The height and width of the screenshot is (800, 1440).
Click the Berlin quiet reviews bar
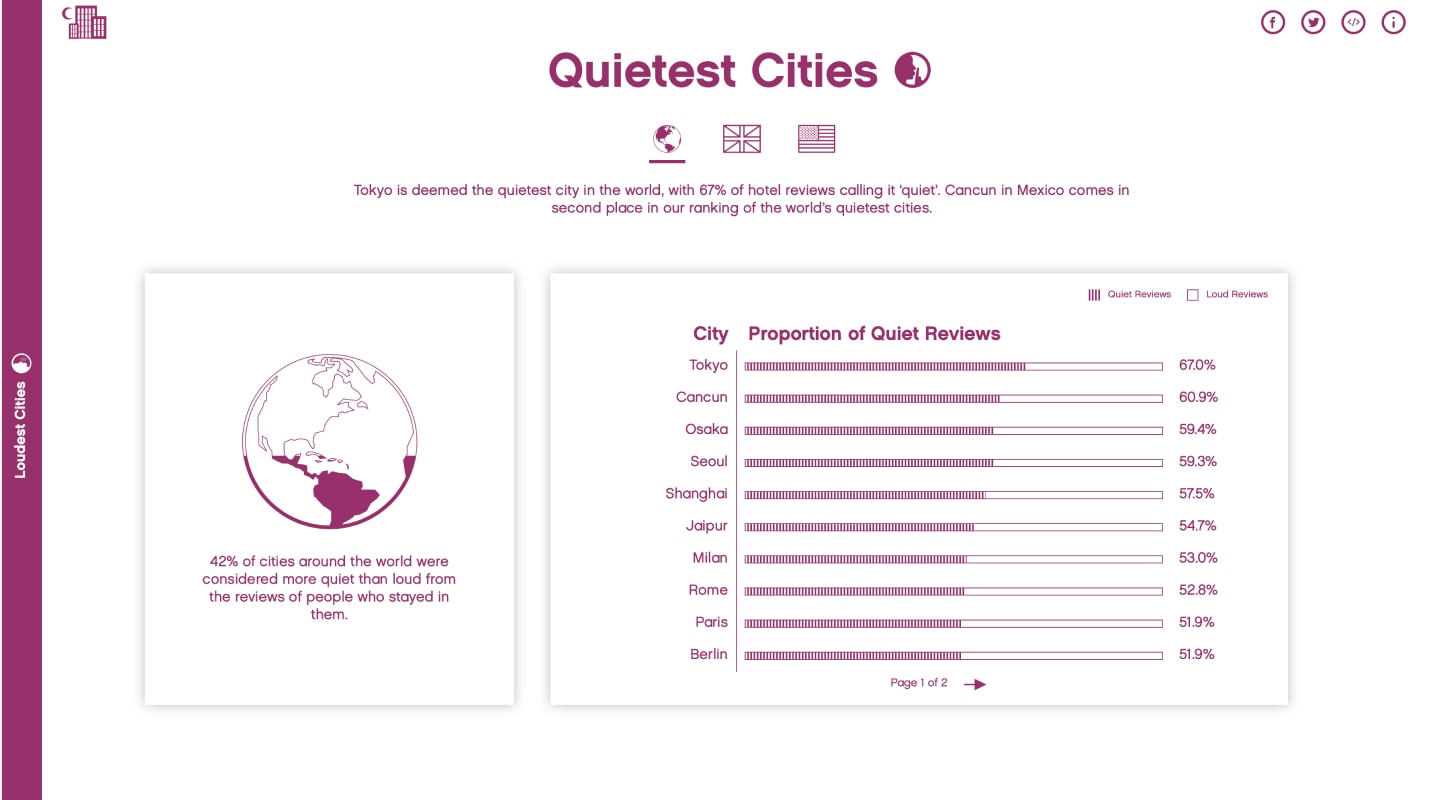point(852,655)
